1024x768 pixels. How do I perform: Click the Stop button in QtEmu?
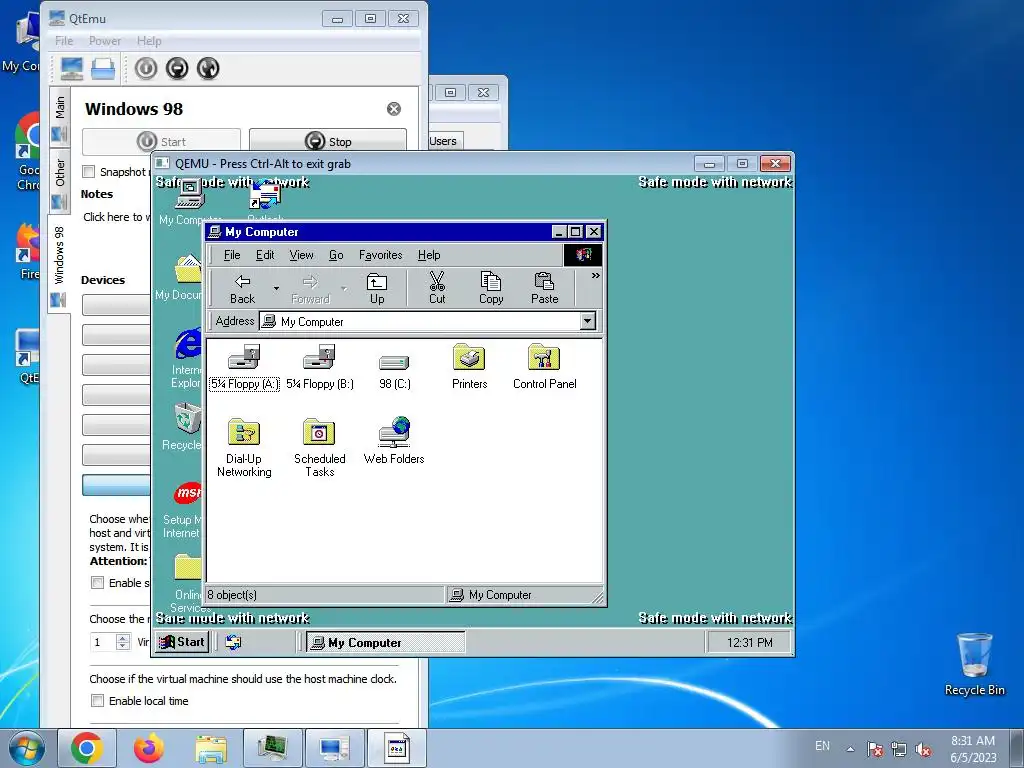coord(328,141)
